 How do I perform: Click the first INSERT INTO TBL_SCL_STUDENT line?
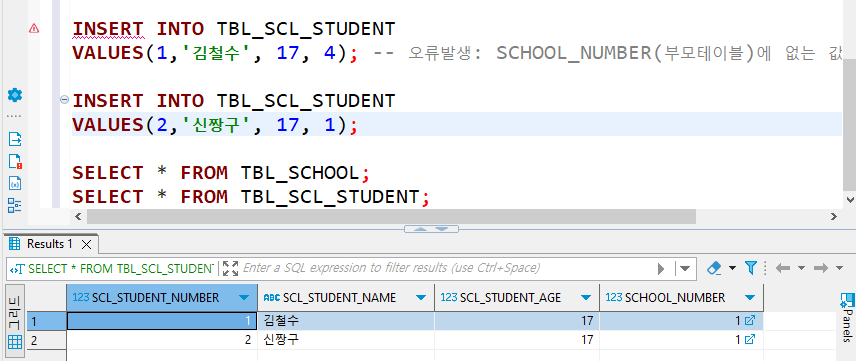233,28
